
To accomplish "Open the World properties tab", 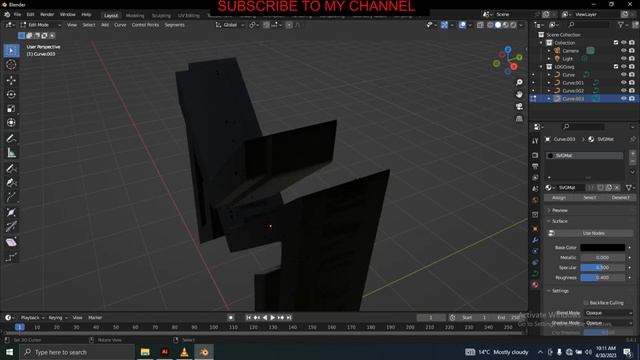I will [x=535, y=200].
